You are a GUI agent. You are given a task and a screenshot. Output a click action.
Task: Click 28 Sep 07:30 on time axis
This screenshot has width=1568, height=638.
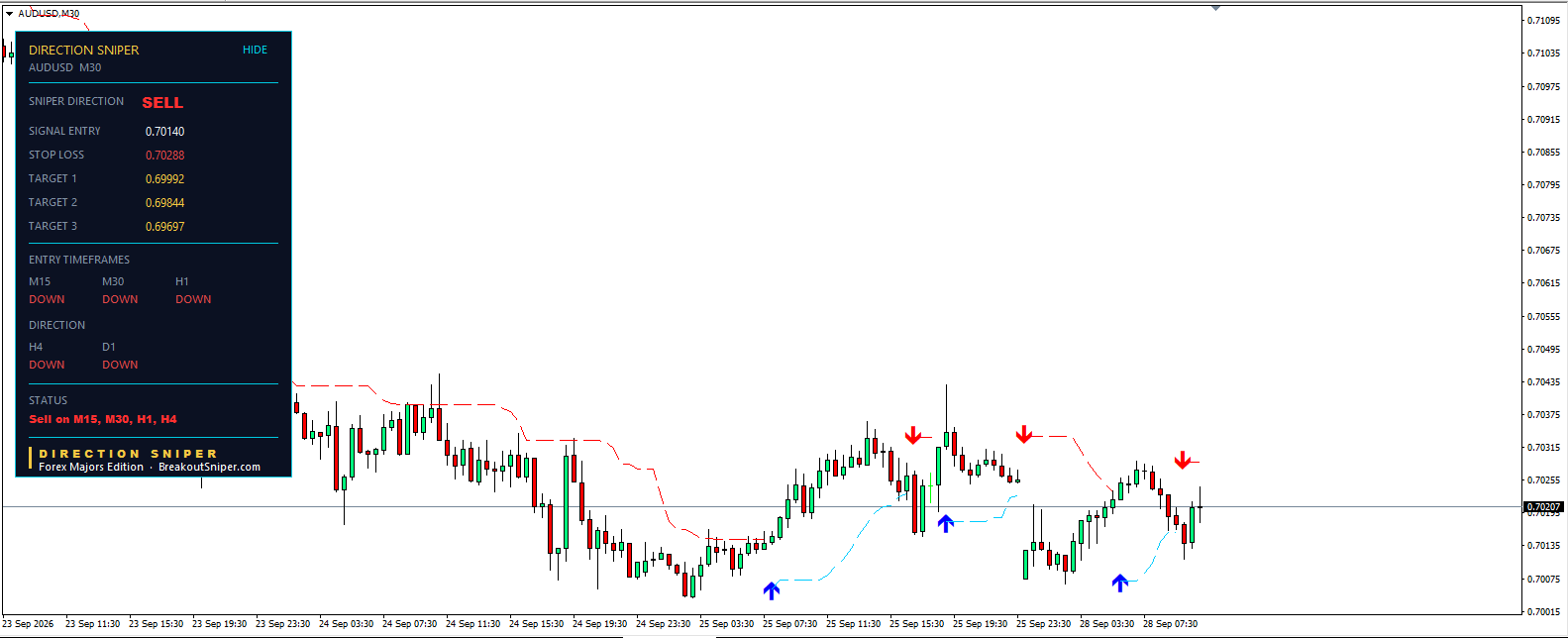[x=1170, y=624]
